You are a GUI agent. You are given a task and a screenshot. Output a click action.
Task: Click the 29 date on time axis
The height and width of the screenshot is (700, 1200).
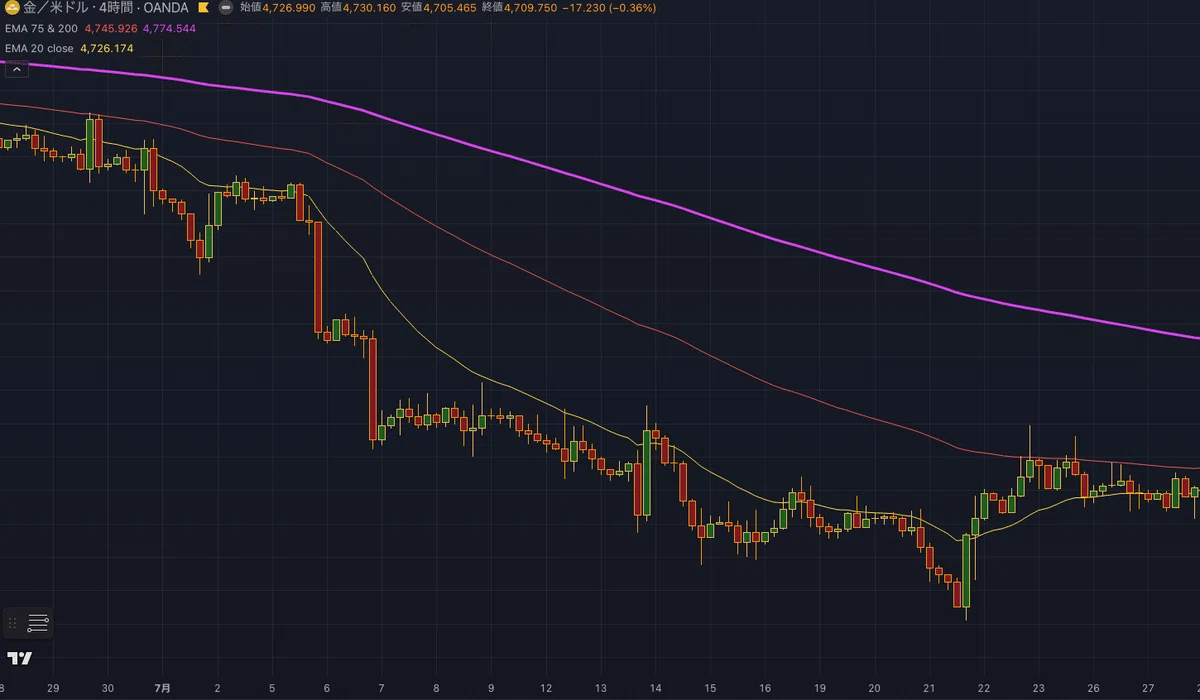52,688
